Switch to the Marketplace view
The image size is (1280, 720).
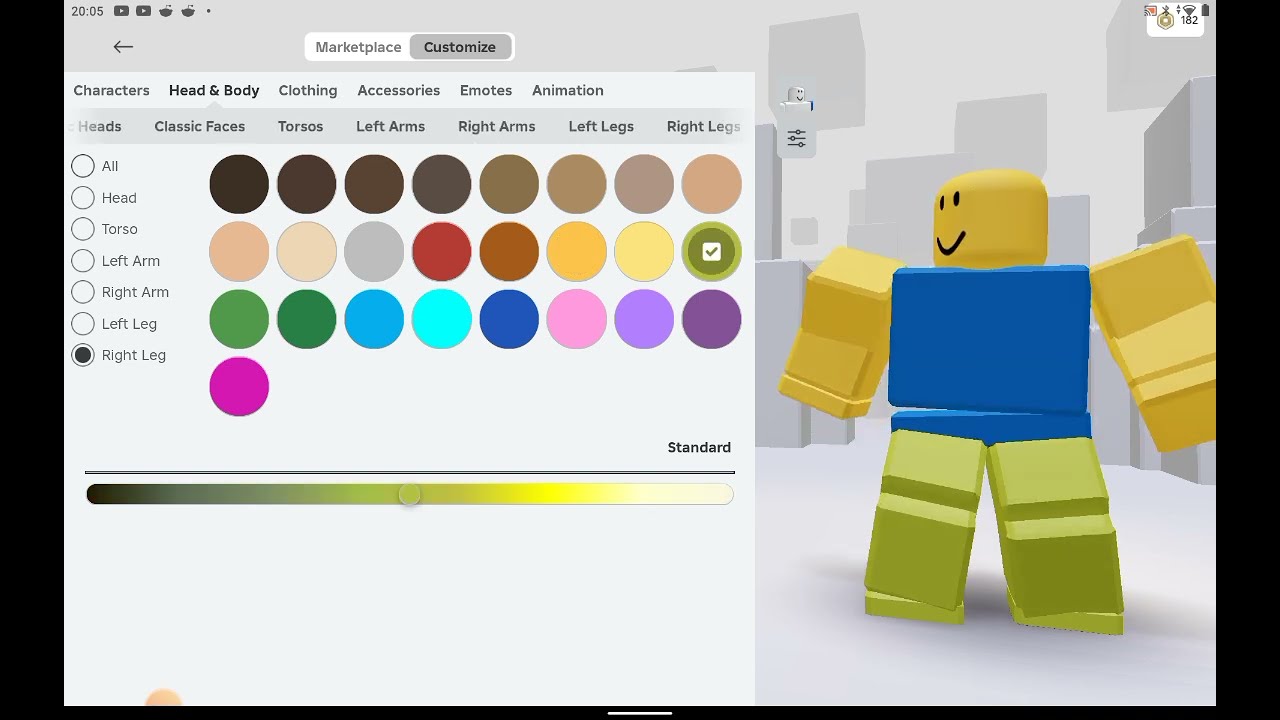point(358,47)
